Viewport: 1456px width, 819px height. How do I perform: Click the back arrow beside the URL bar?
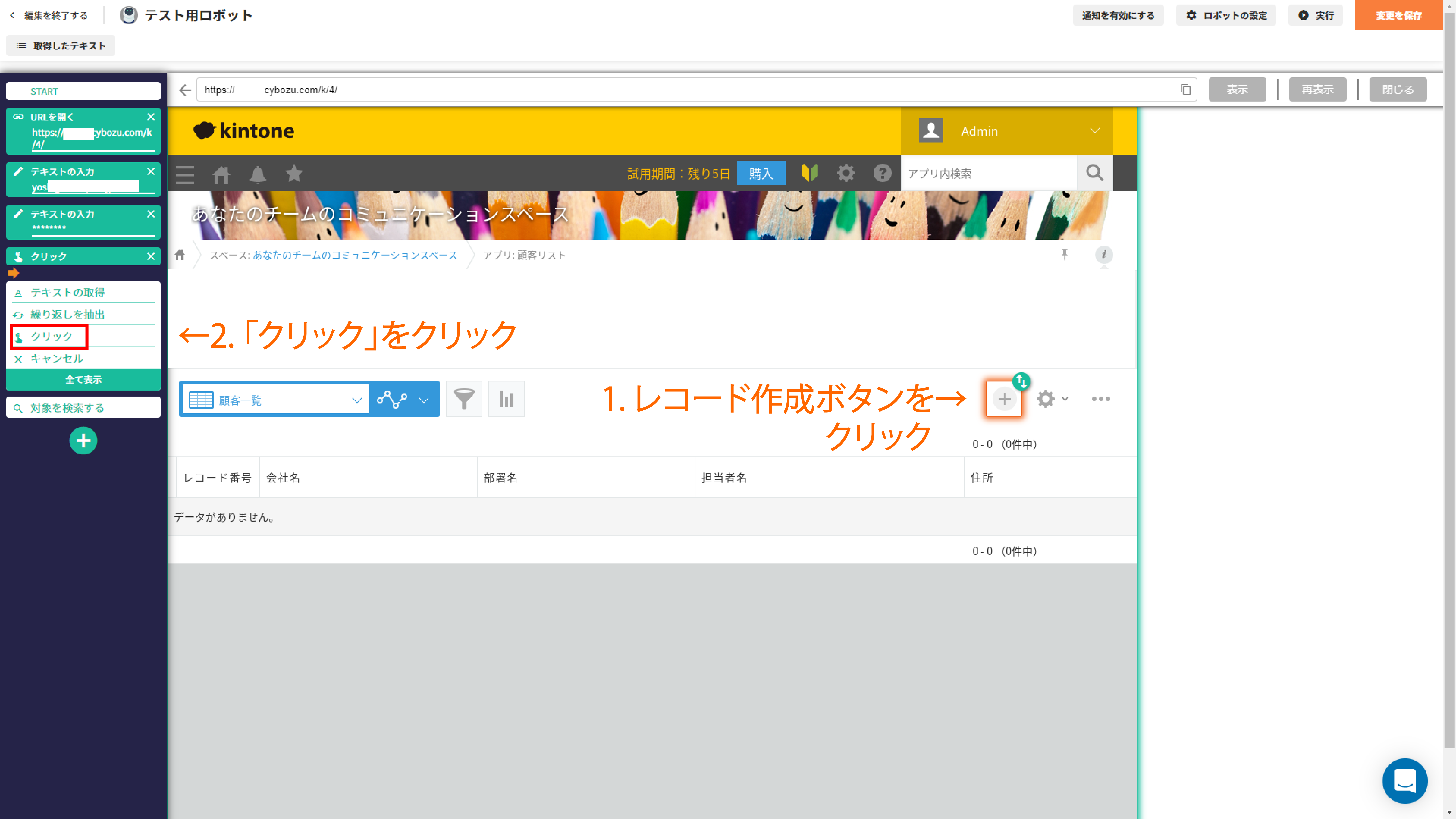coord(185,90)
